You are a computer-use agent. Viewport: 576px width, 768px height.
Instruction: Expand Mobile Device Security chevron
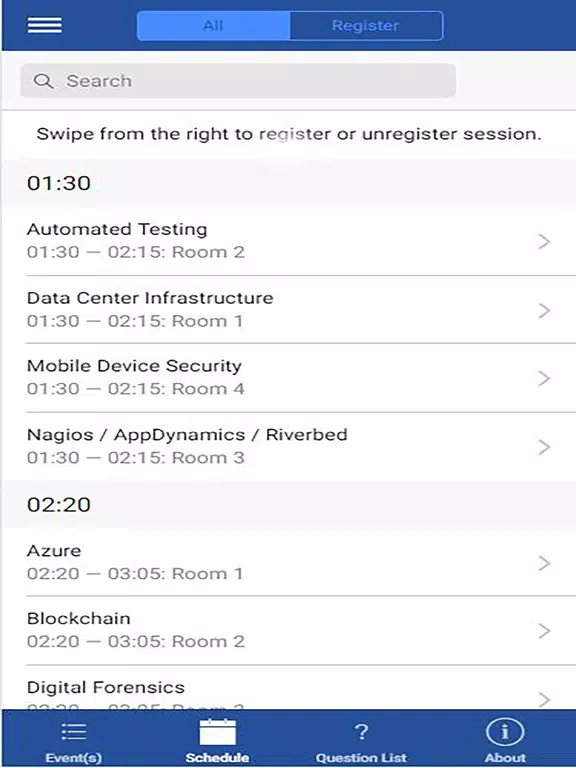544,378
